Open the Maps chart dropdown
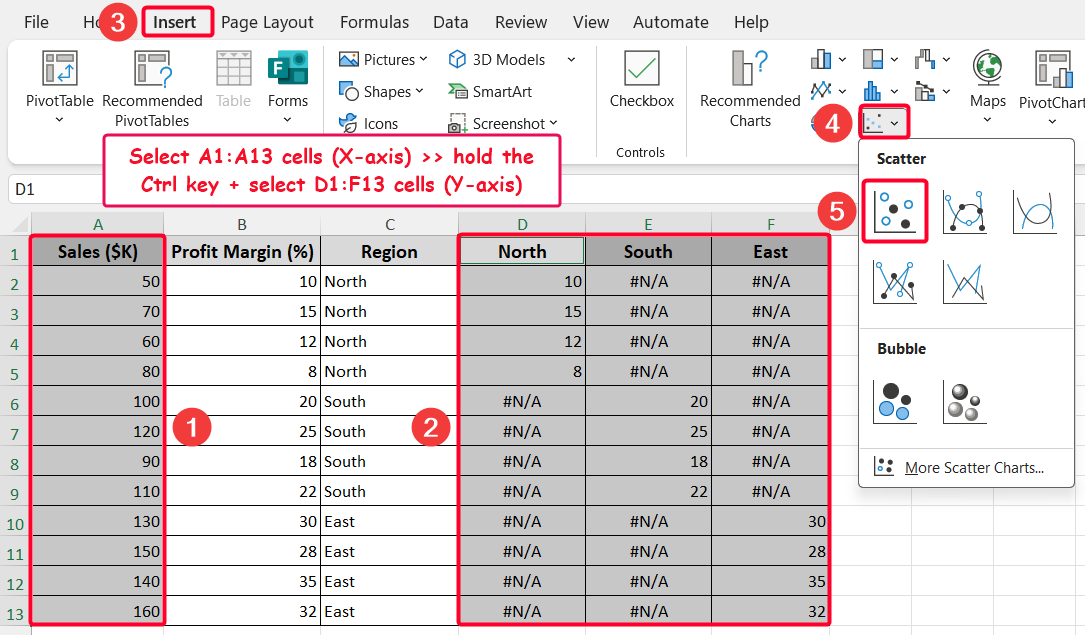 pyautogui.click(x=987, y=85)
